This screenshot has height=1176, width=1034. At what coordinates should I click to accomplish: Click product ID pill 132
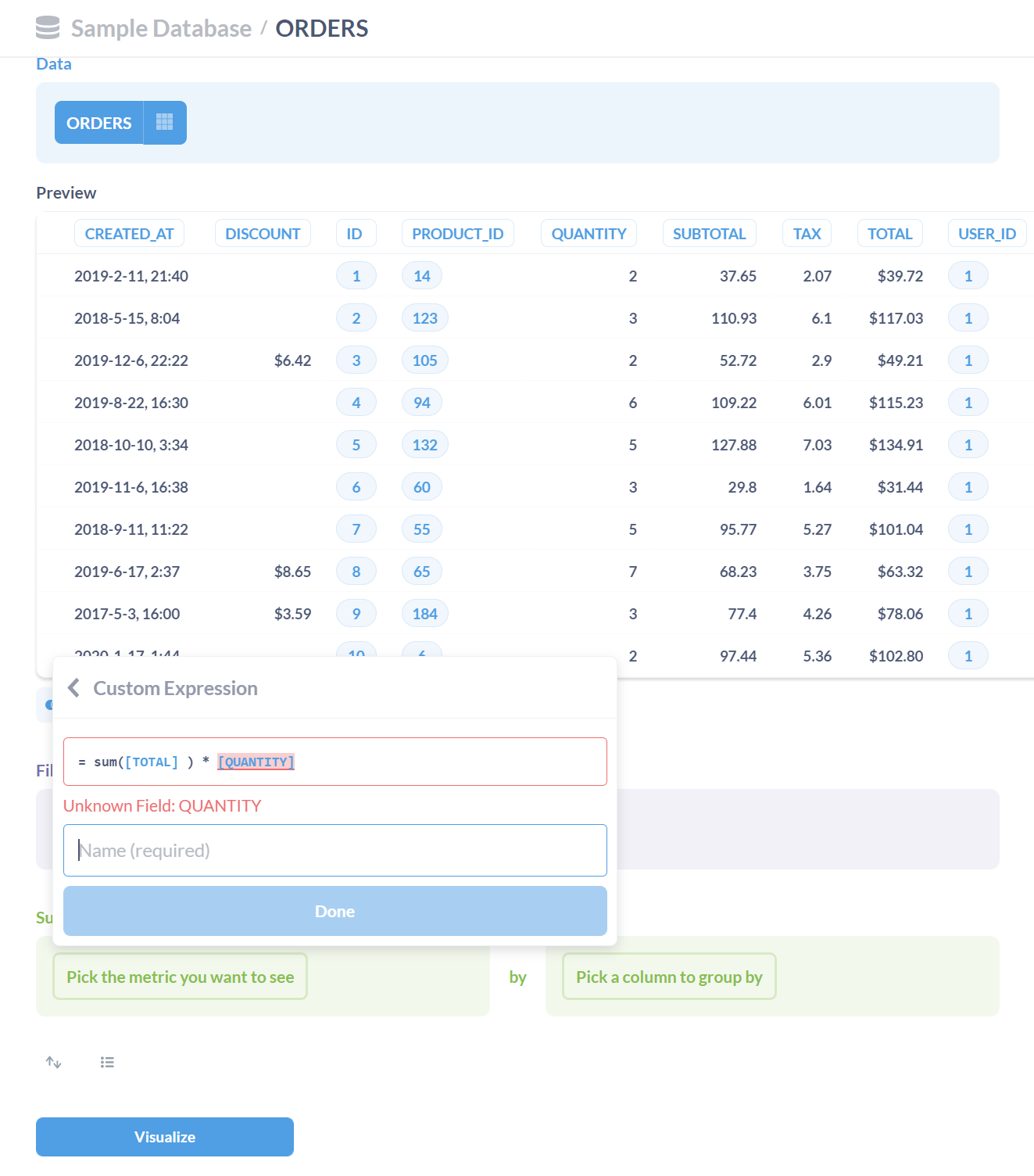coord(425,445)
